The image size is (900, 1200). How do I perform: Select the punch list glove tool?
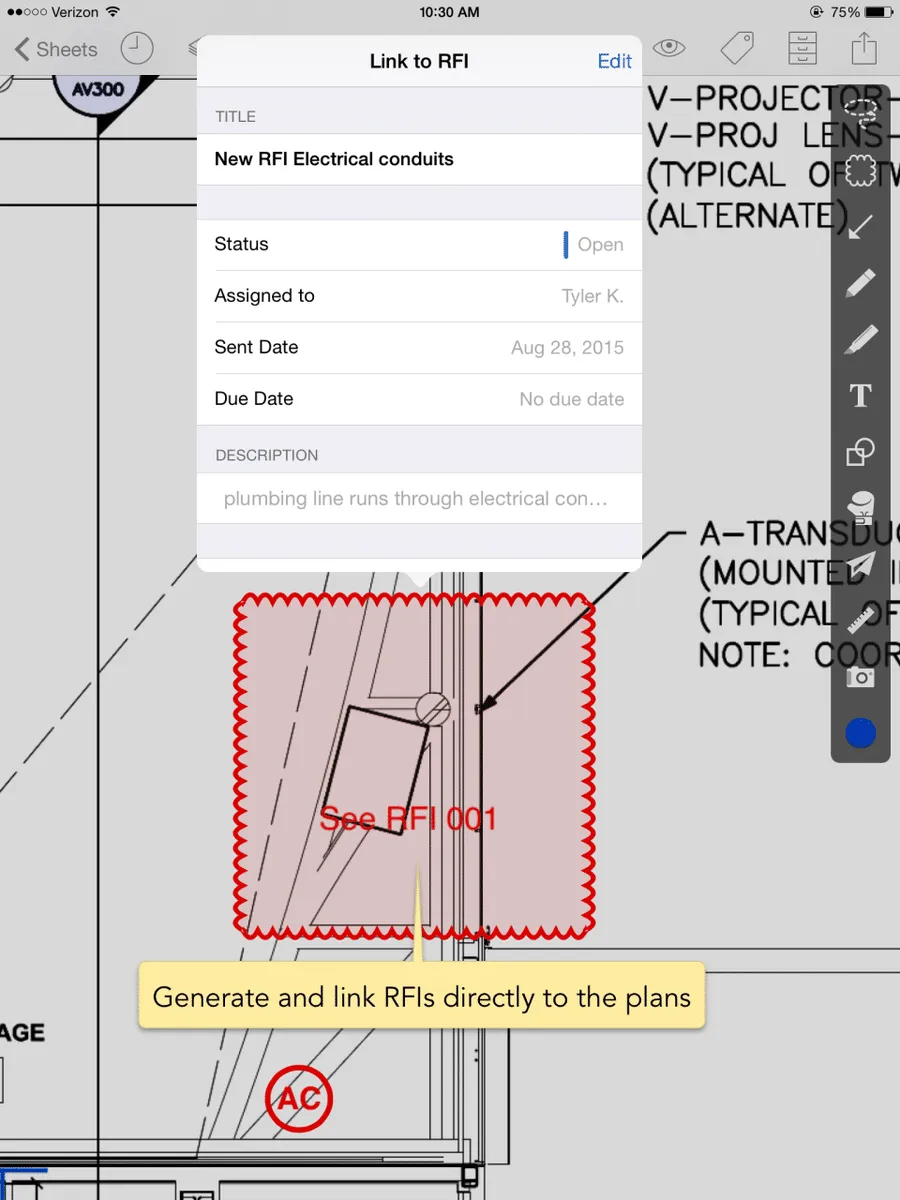[x=861, y=508]
